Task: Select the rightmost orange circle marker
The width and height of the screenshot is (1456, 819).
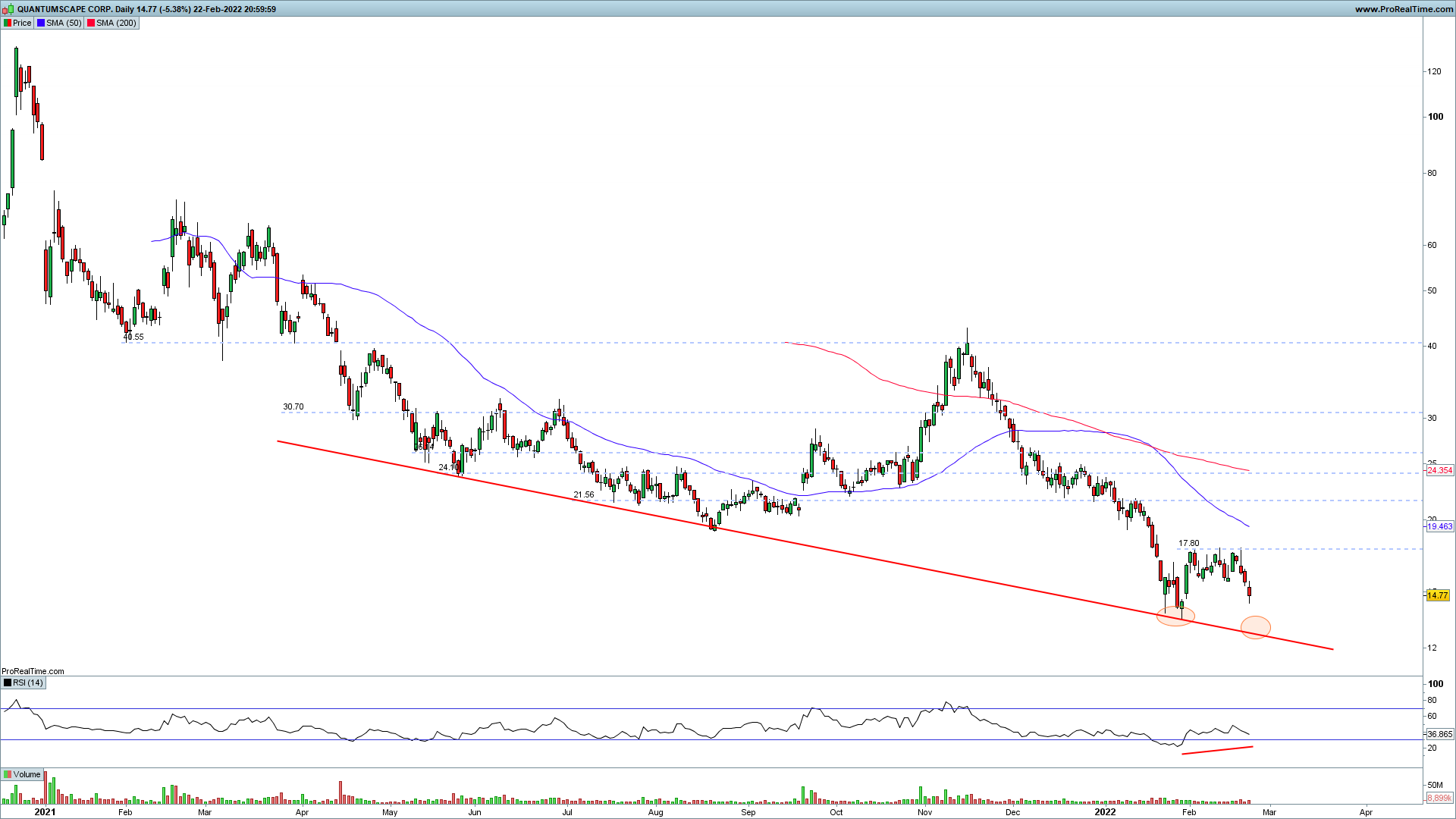Action: coord(1255,627)
